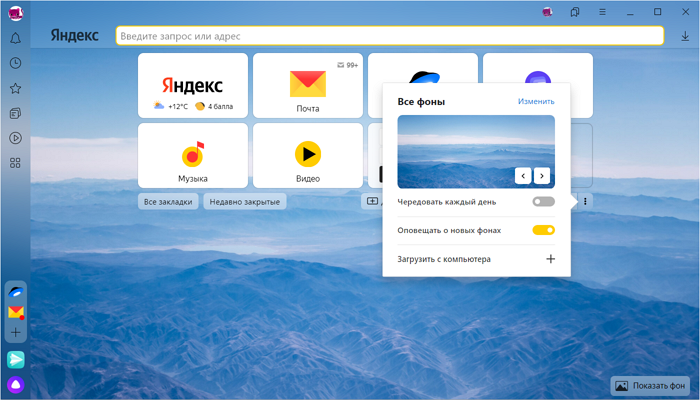Viewport: 700px width, 400px height.
Task: Toggle Чередовать каждый день switch
Action: (543, 202)
